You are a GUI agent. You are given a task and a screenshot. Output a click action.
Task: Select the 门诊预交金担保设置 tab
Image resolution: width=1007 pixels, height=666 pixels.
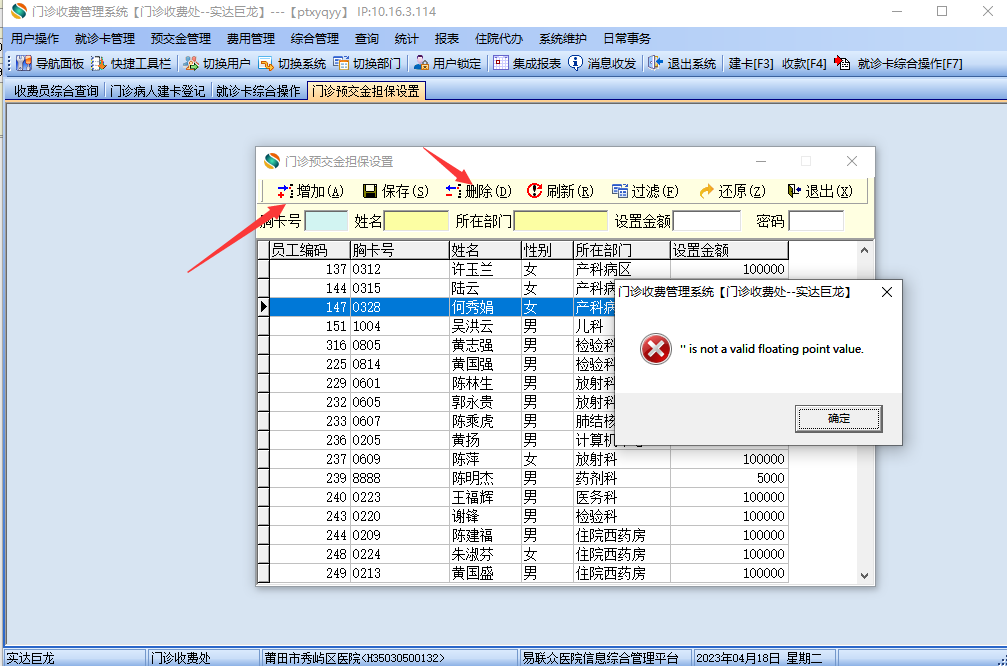(x=365, y=91)
